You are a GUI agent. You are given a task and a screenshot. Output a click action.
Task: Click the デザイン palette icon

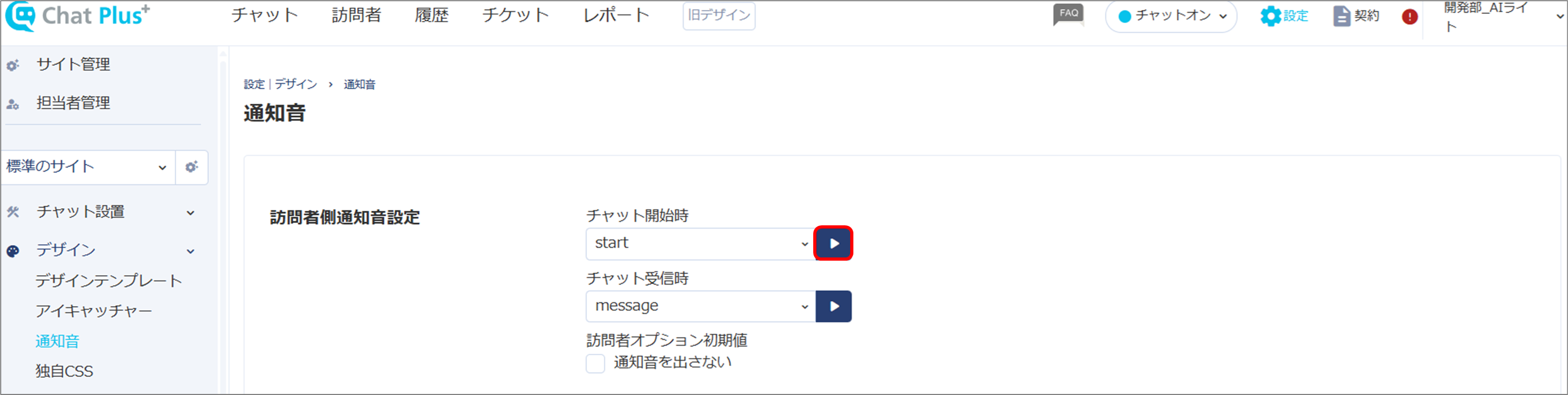(13, 250)
